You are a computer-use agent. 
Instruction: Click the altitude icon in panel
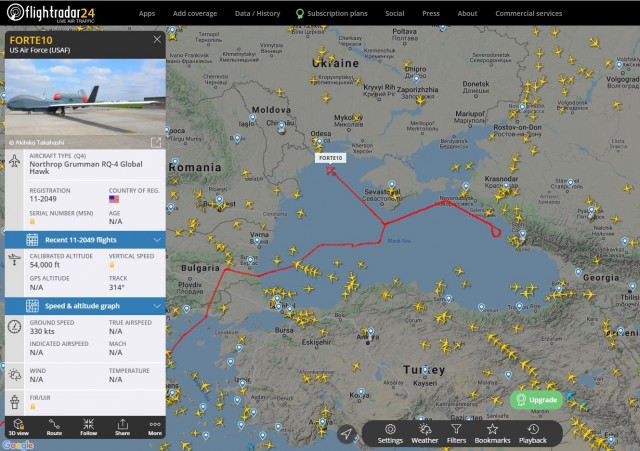coord(15,260)
